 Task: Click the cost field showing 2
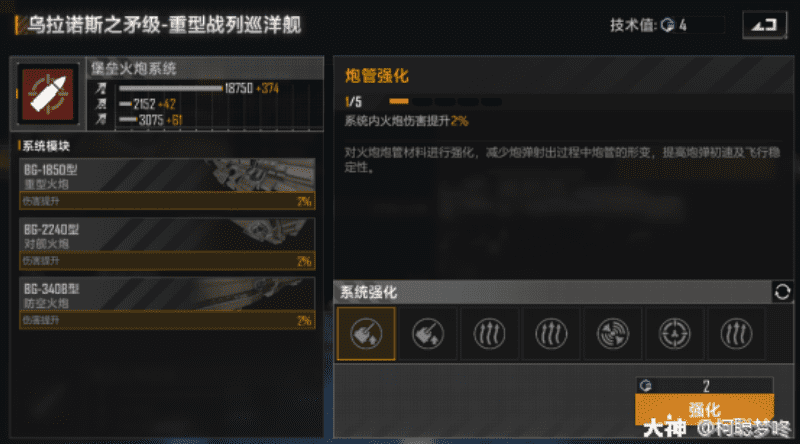tap(705, 385)
